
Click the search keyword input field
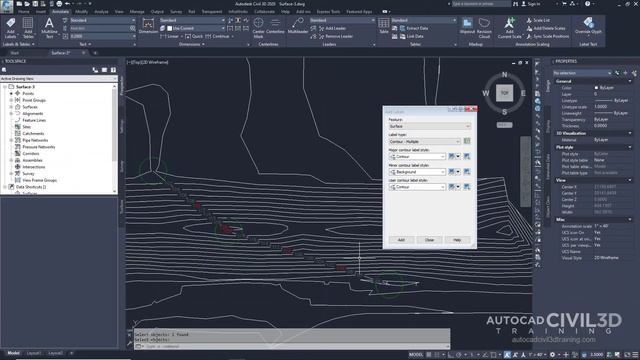click(481, 4)
